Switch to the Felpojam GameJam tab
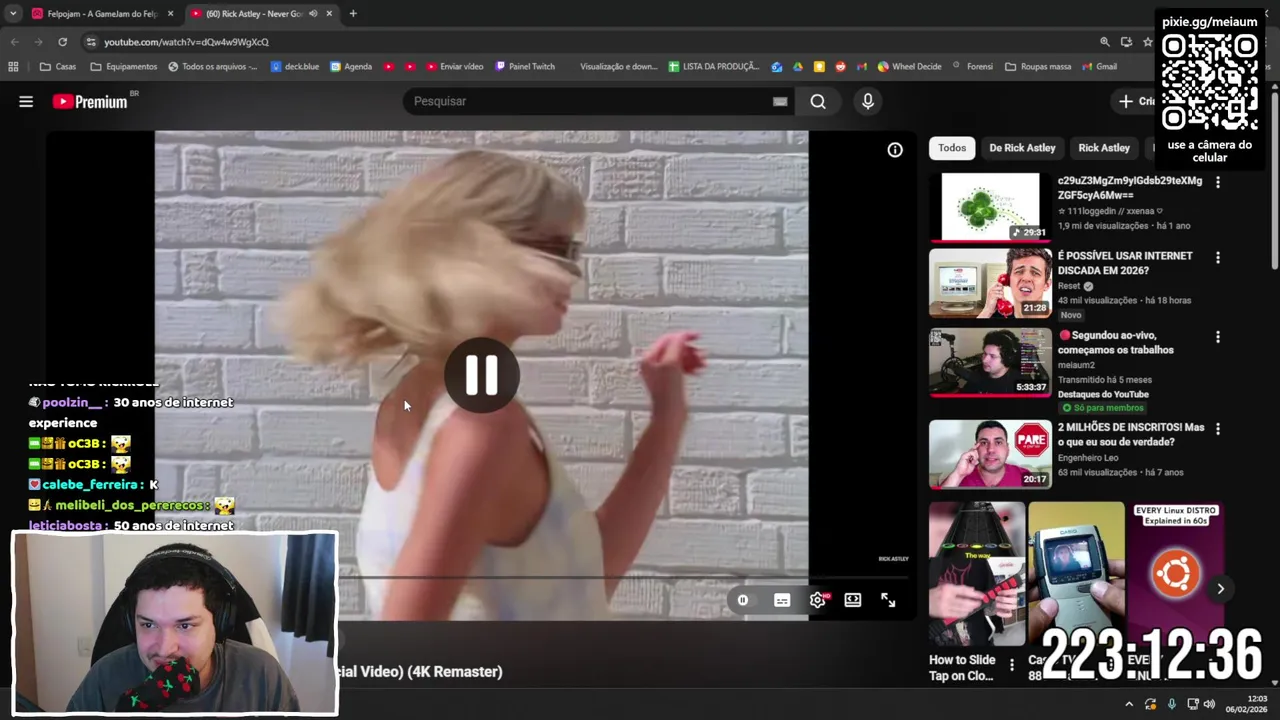 [103, 14]
